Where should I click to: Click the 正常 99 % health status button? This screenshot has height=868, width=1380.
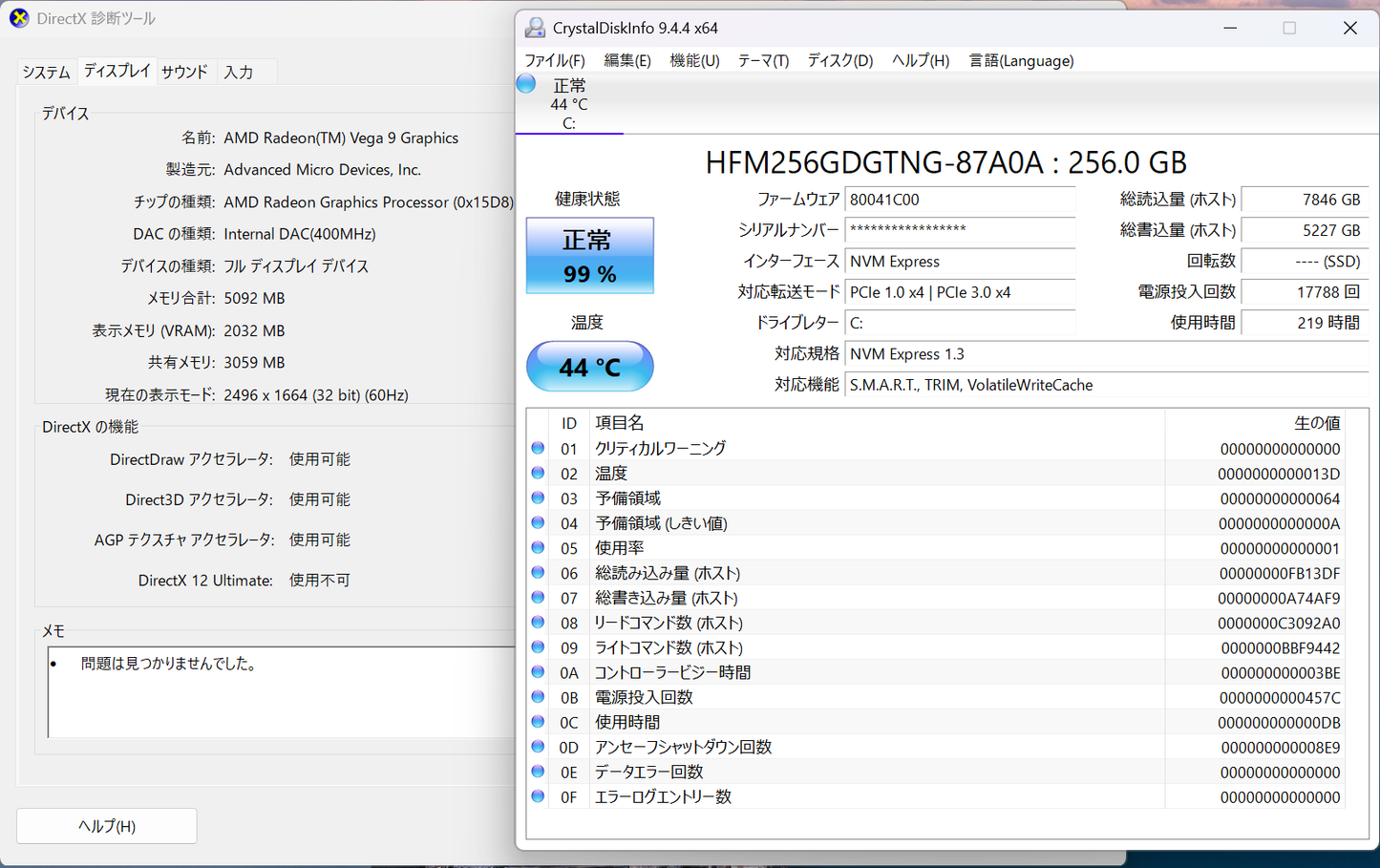coord(589,255)
